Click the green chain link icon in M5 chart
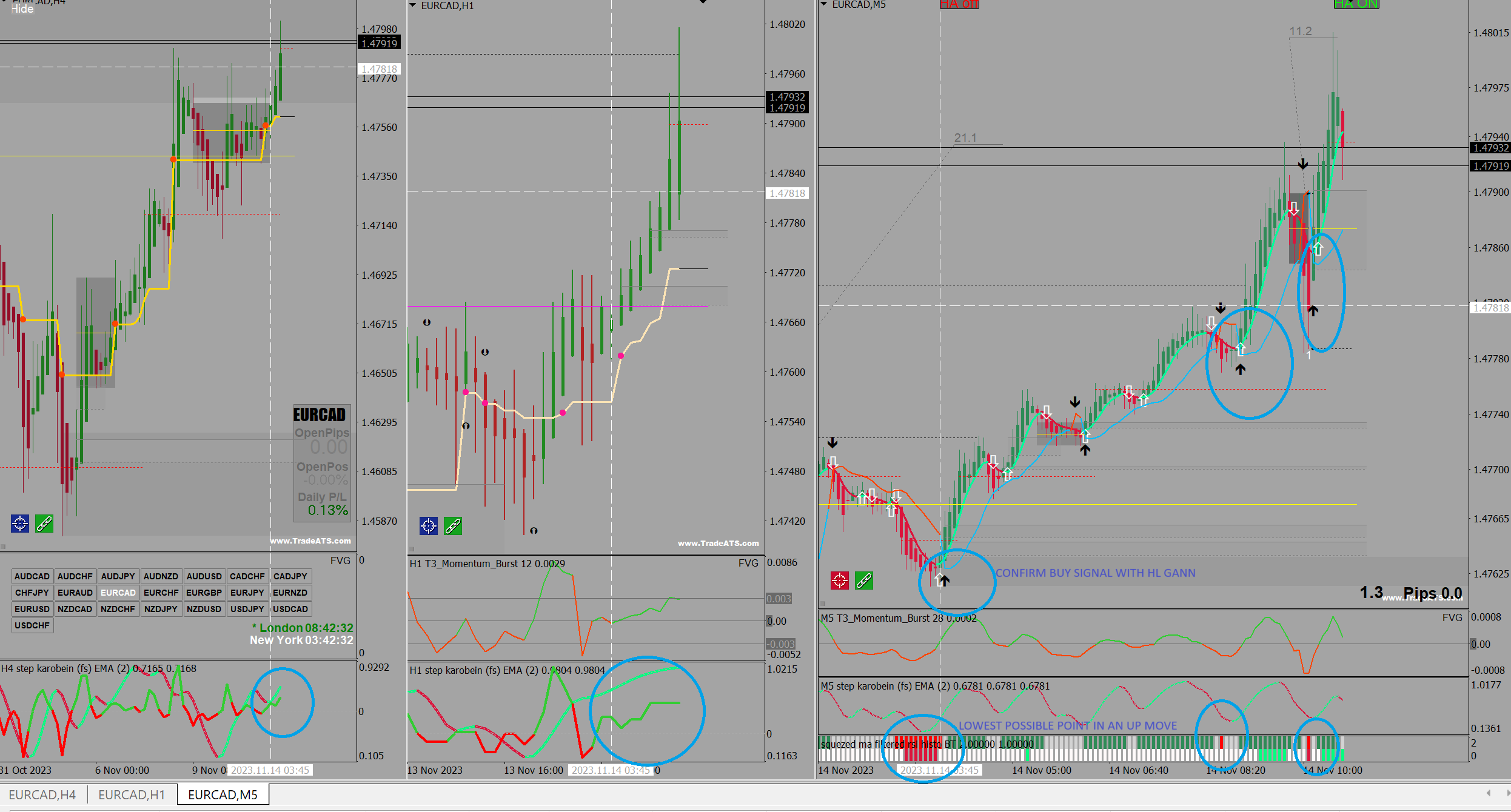Screen dimensions: 1511x812 (864, 581)
